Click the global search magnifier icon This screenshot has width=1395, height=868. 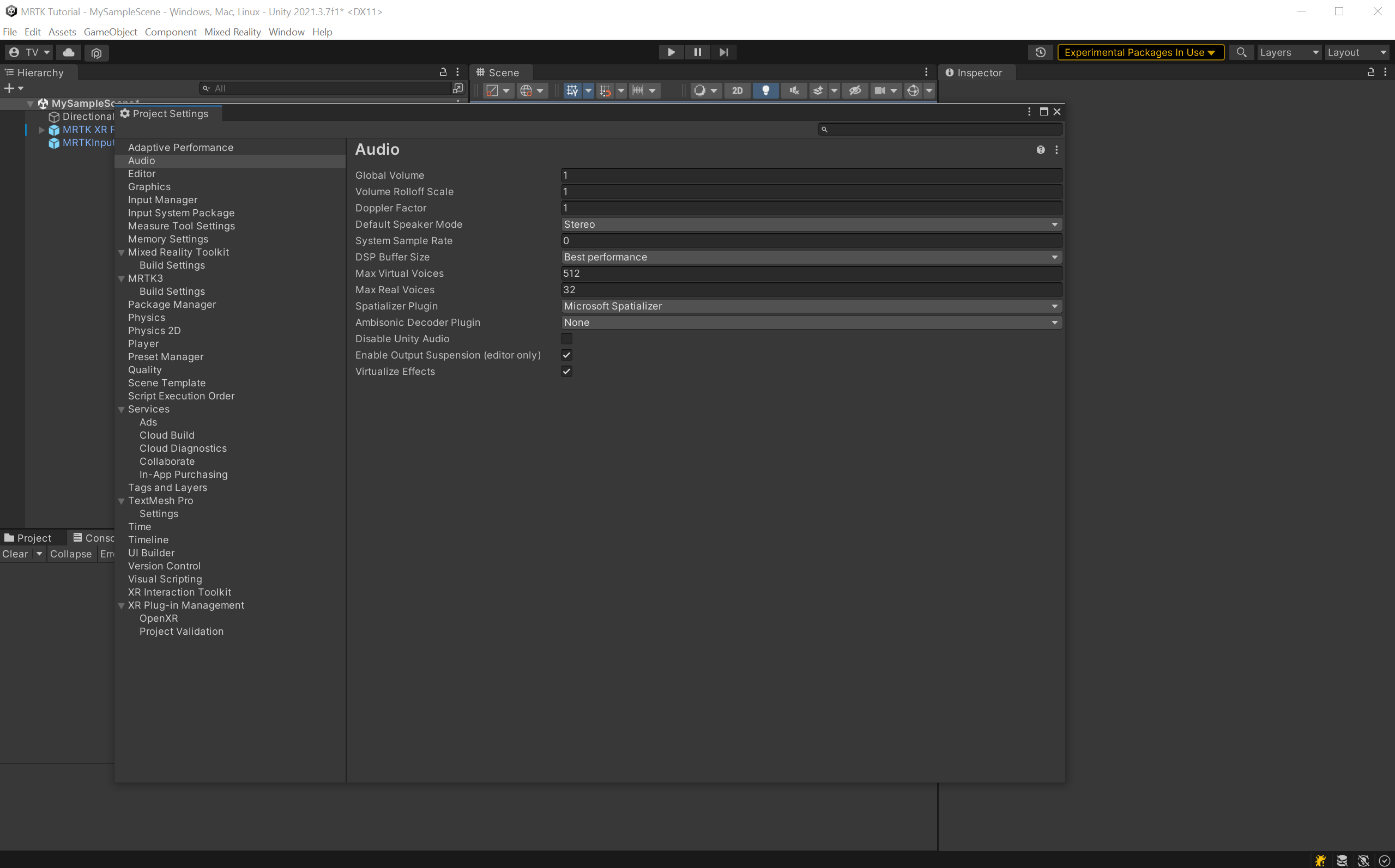1241,52
